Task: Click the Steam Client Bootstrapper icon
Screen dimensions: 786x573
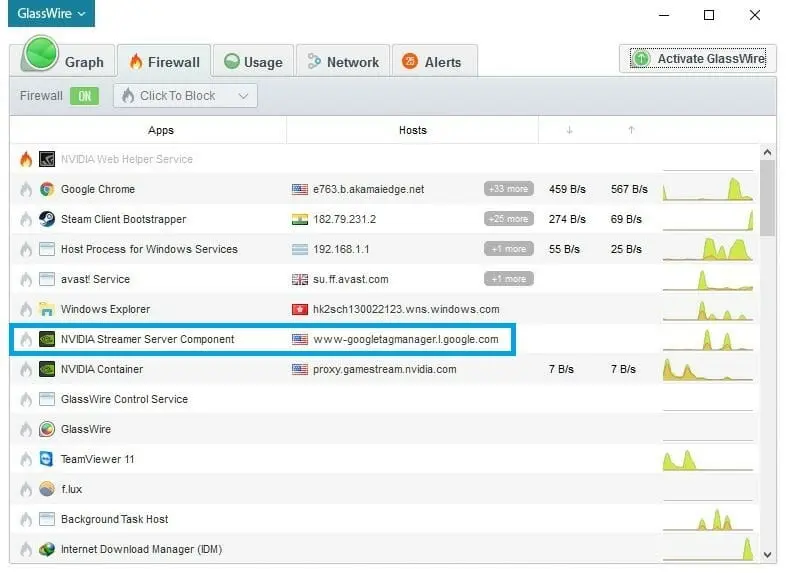Action: tap(47, 219)
